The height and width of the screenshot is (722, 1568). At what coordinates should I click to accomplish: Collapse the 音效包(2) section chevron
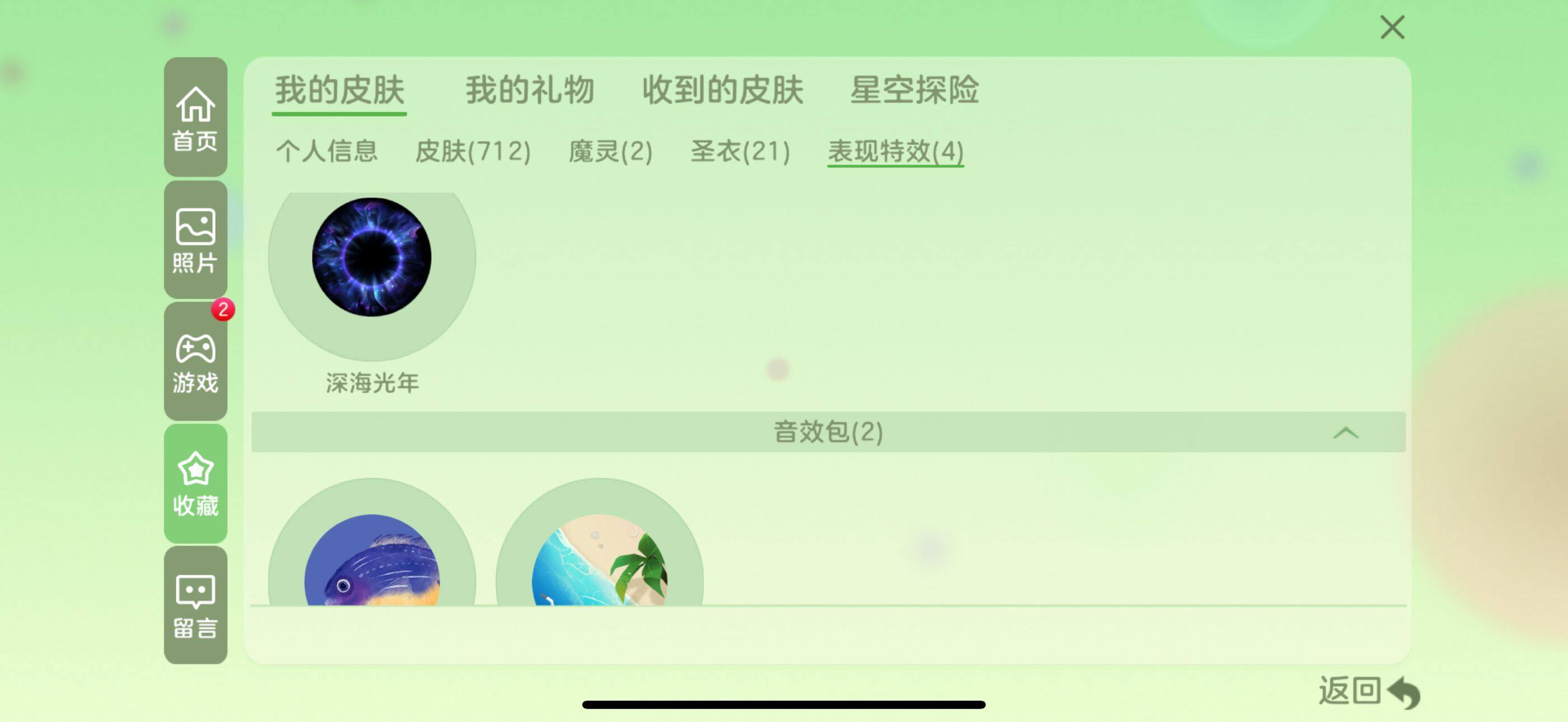(1345, 433)
